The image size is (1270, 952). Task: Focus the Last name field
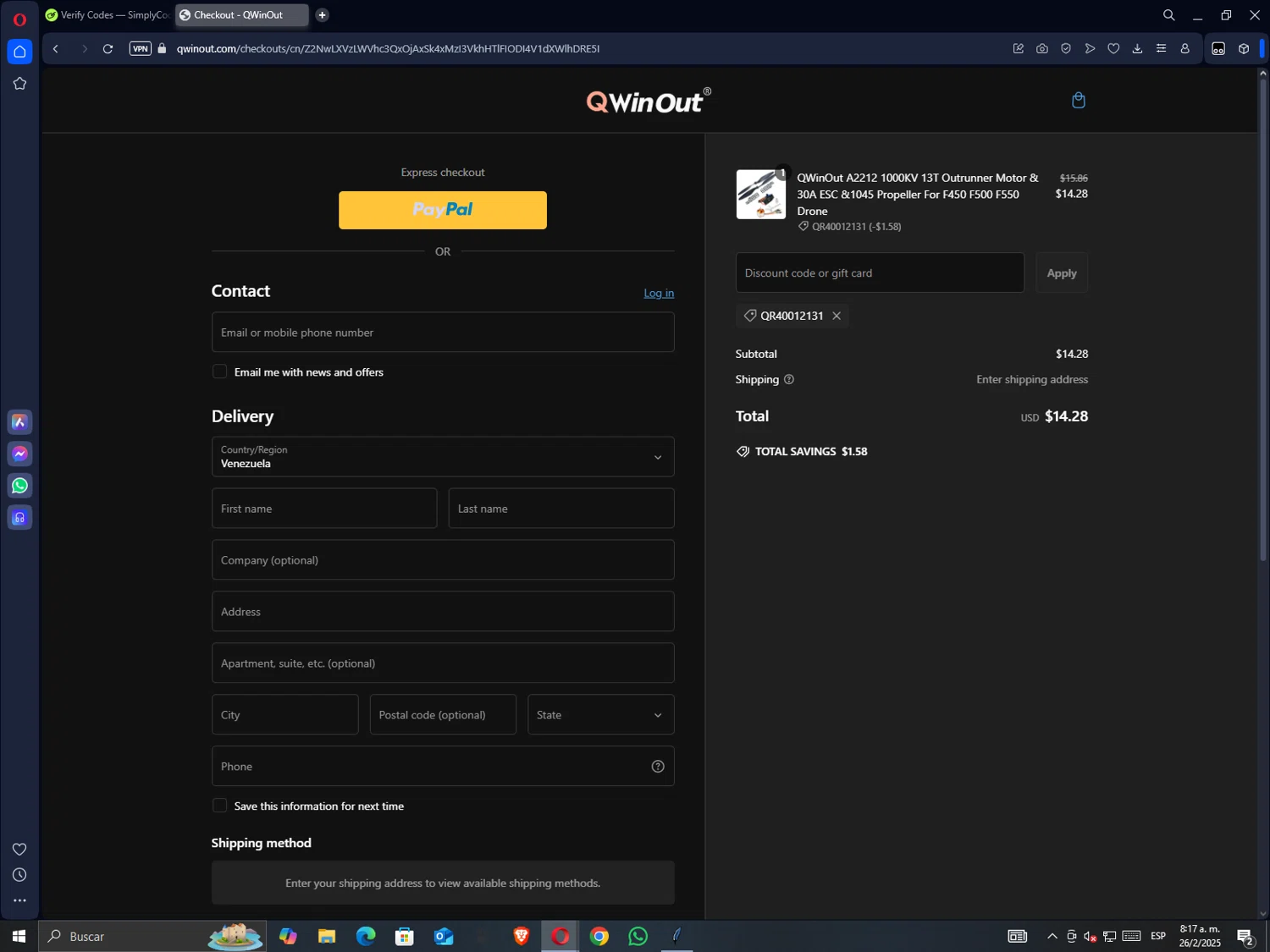click(x=561, y=509)
